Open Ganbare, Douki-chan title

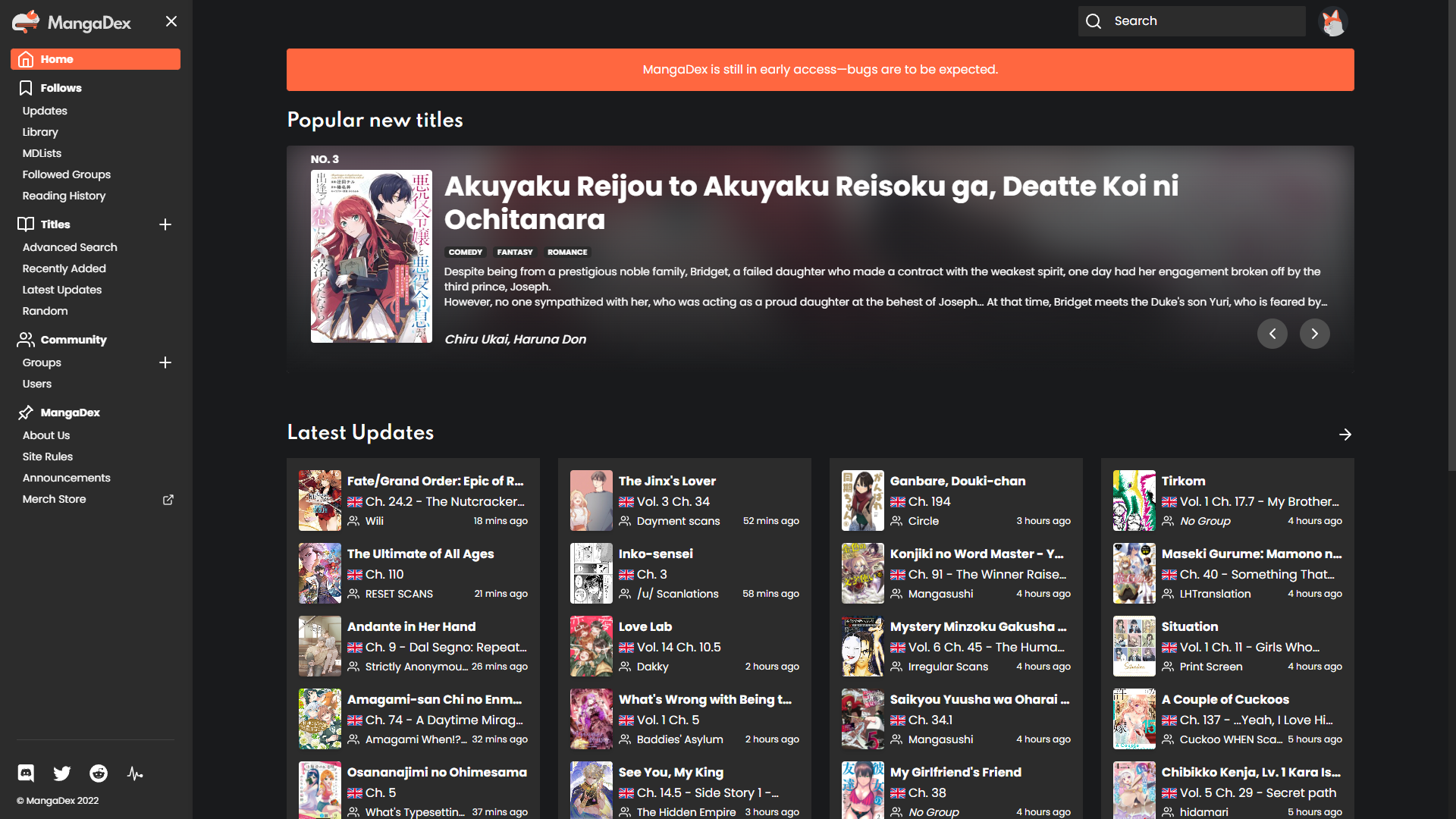pyautogui.click(x=958, y=481)
